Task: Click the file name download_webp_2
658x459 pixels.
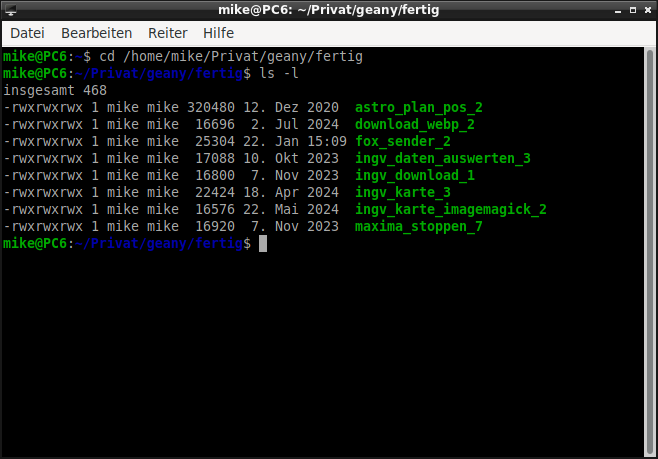Action: (414, 124)
